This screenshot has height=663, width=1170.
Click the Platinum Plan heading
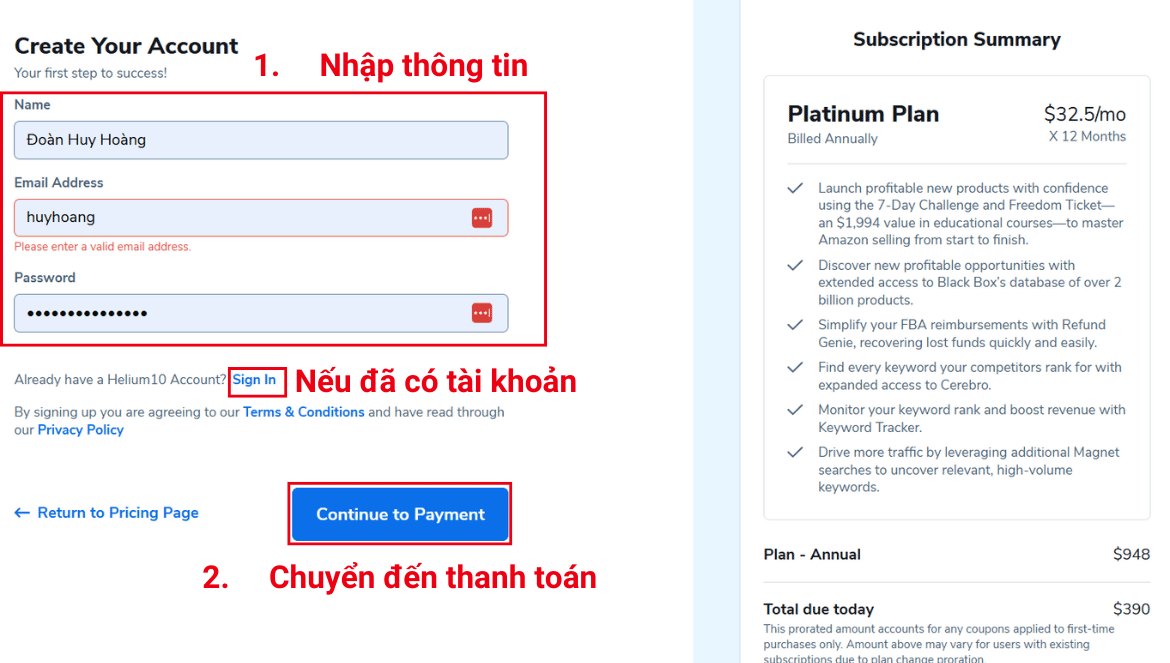coord(863,114)
